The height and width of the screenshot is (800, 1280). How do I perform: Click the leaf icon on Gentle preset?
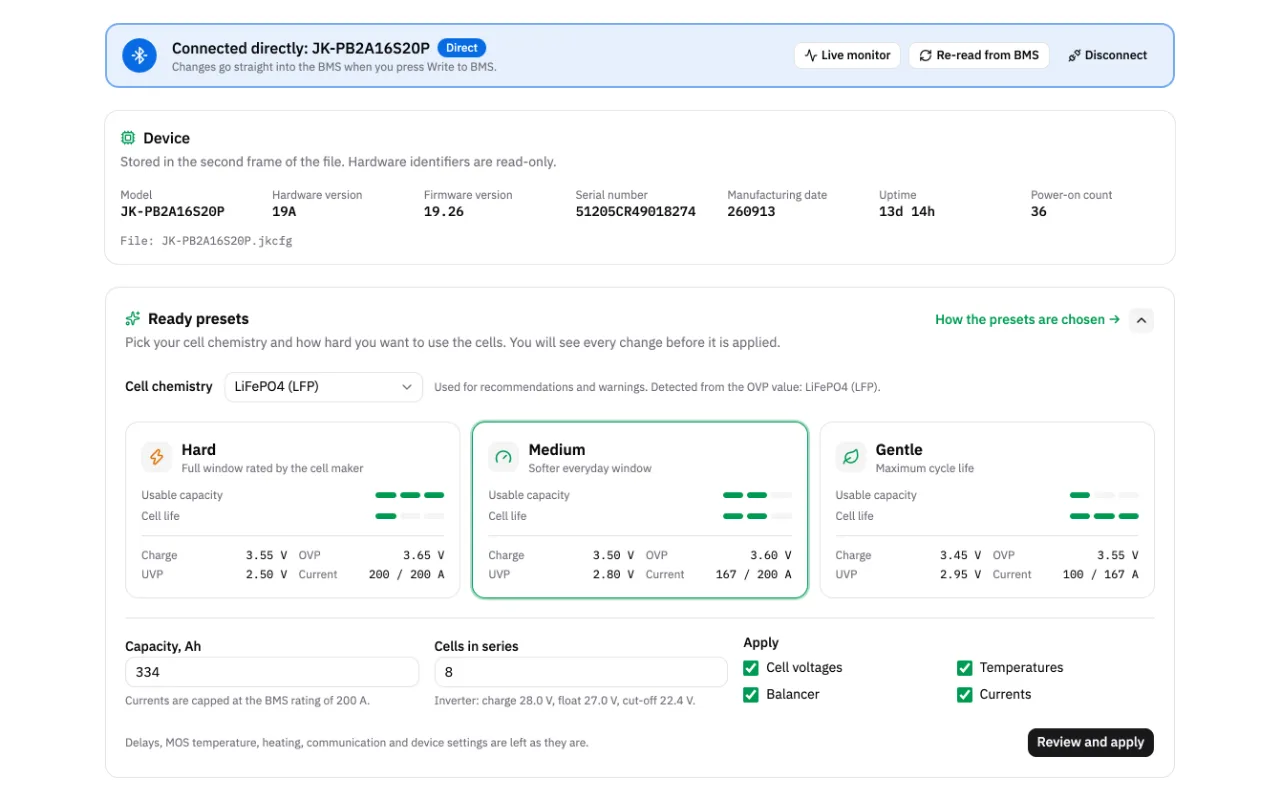pos(851,458)
